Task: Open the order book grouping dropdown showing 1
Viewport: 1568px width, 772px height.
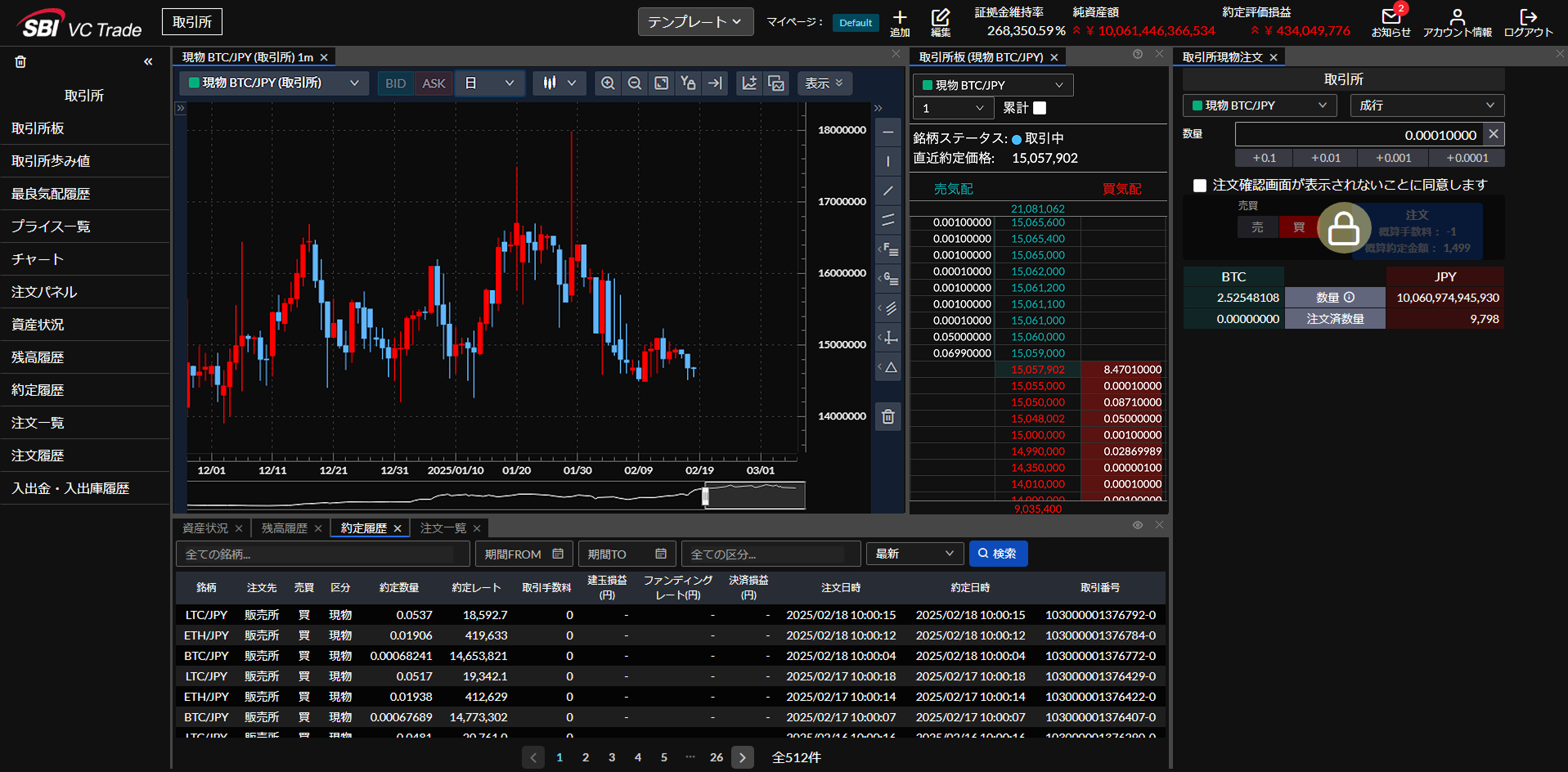Action: [953, 108]
